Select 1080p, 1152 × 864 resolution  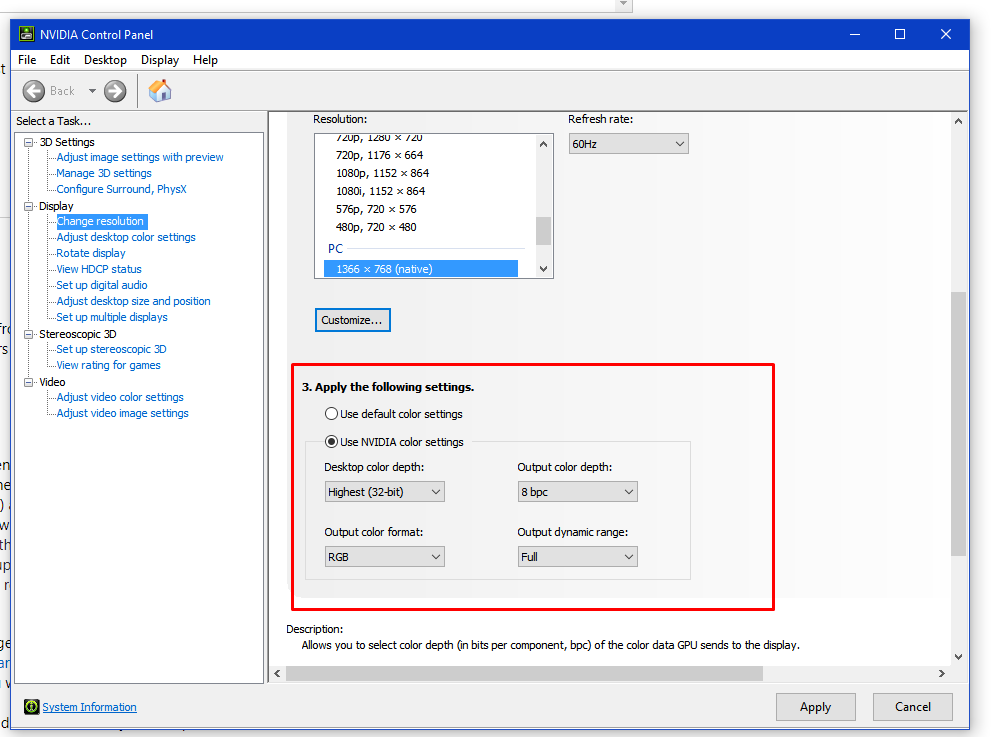382,173
